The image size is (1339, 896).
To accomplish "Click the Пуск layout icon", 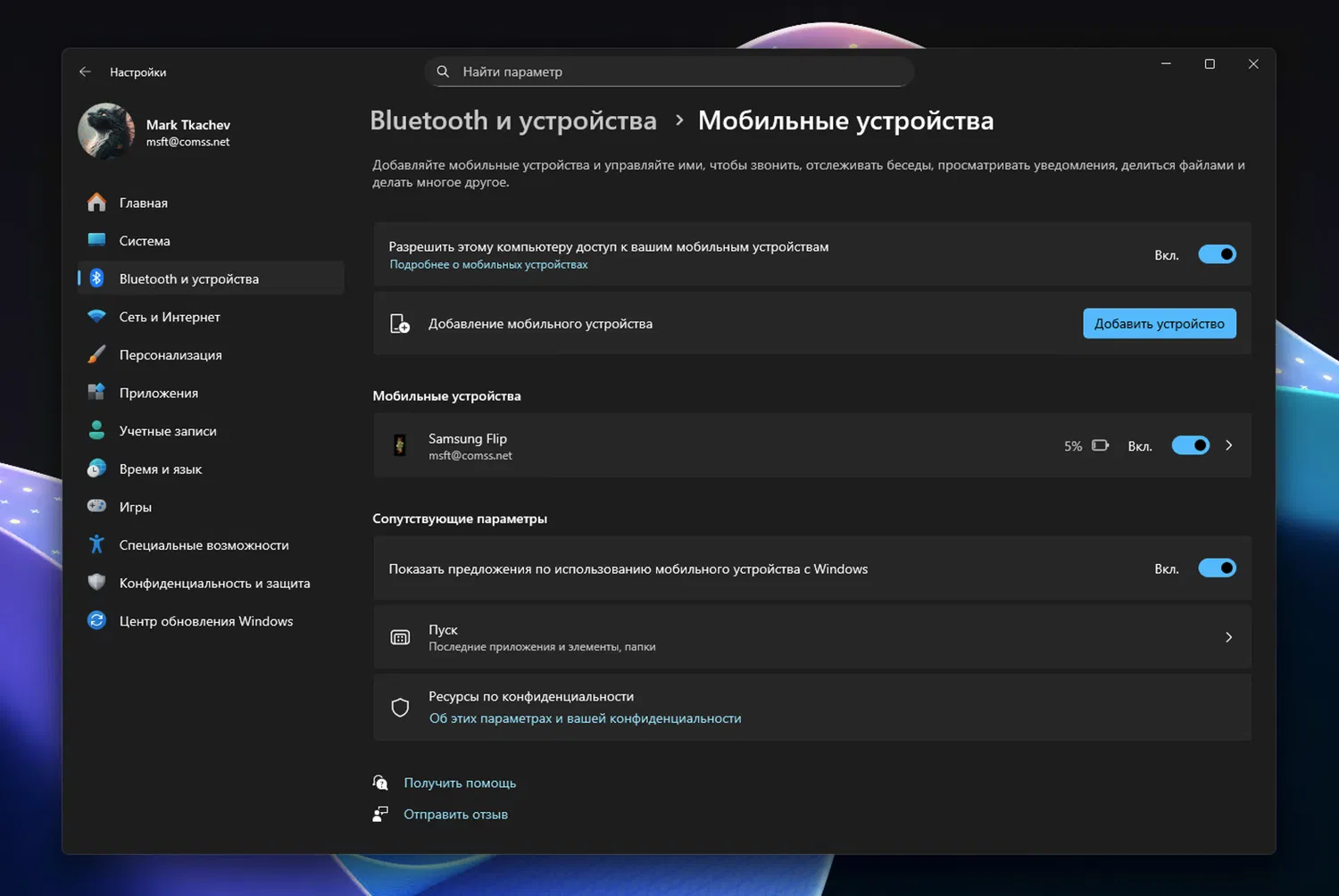I will click(x=400, y=637).
